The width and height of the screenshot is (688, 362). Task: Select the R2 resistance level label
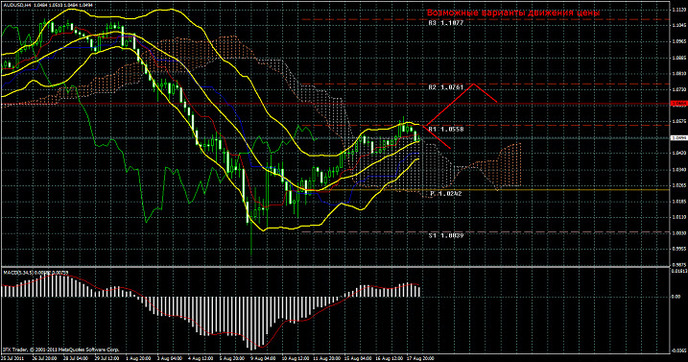point(446,88)
